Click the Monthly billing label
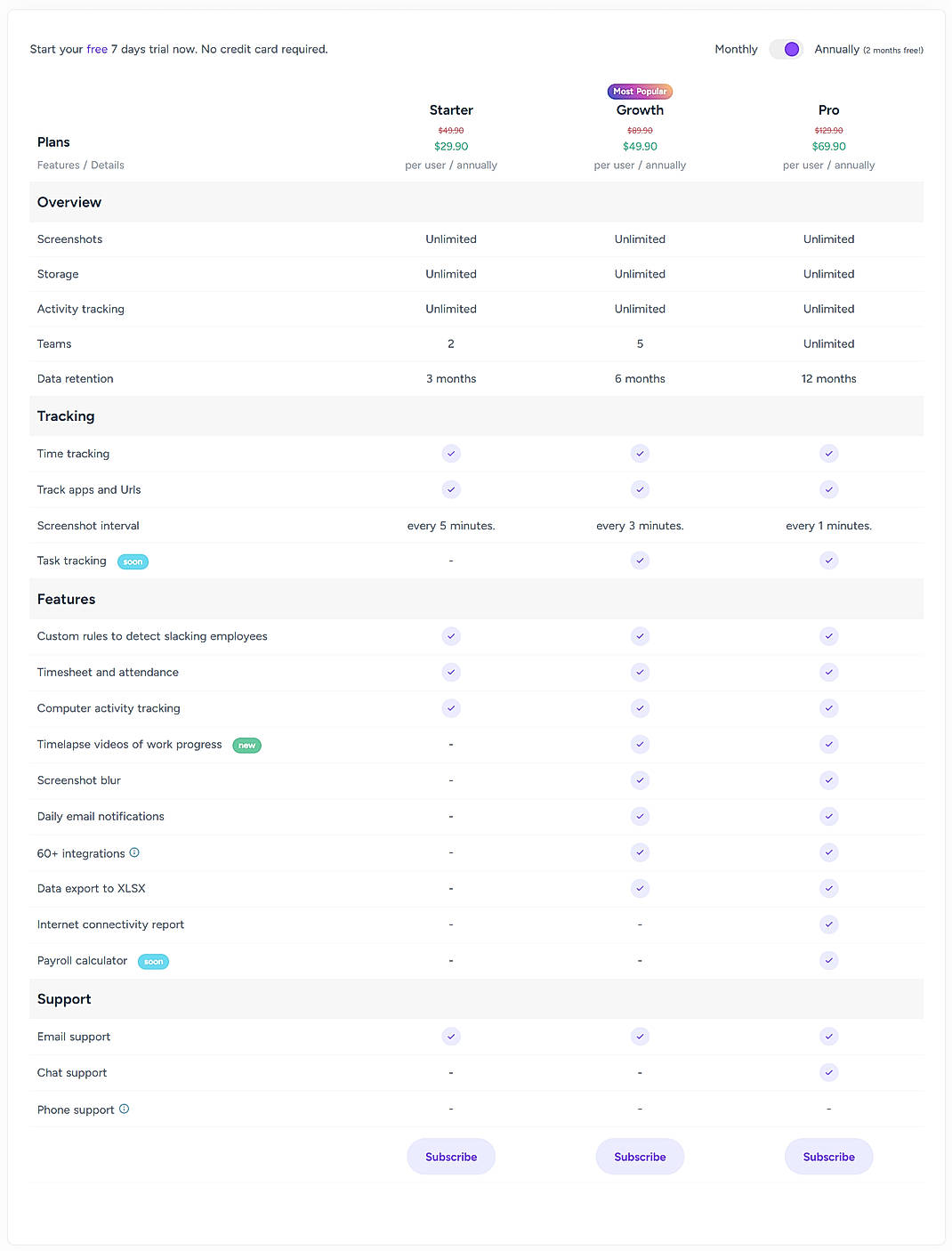The width and height of the screenshot is (952, 1251). 735,49
